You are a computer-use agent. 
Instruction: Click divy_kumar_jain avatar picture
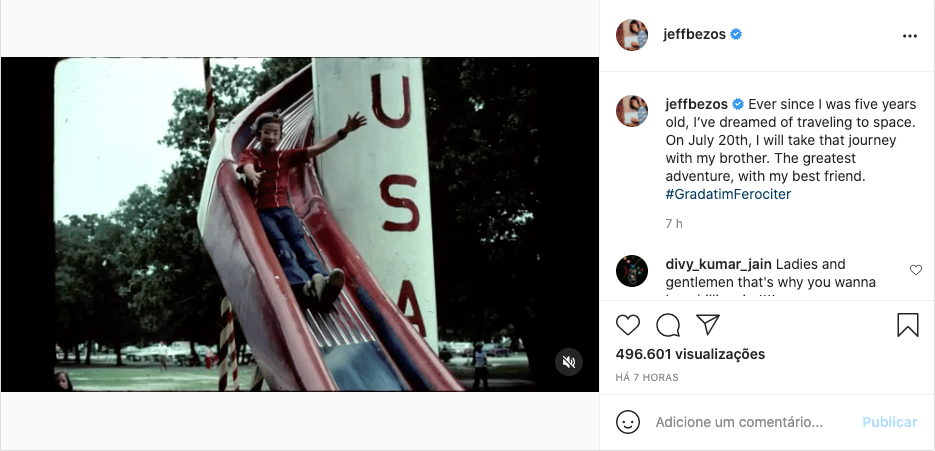pos(632,271)
